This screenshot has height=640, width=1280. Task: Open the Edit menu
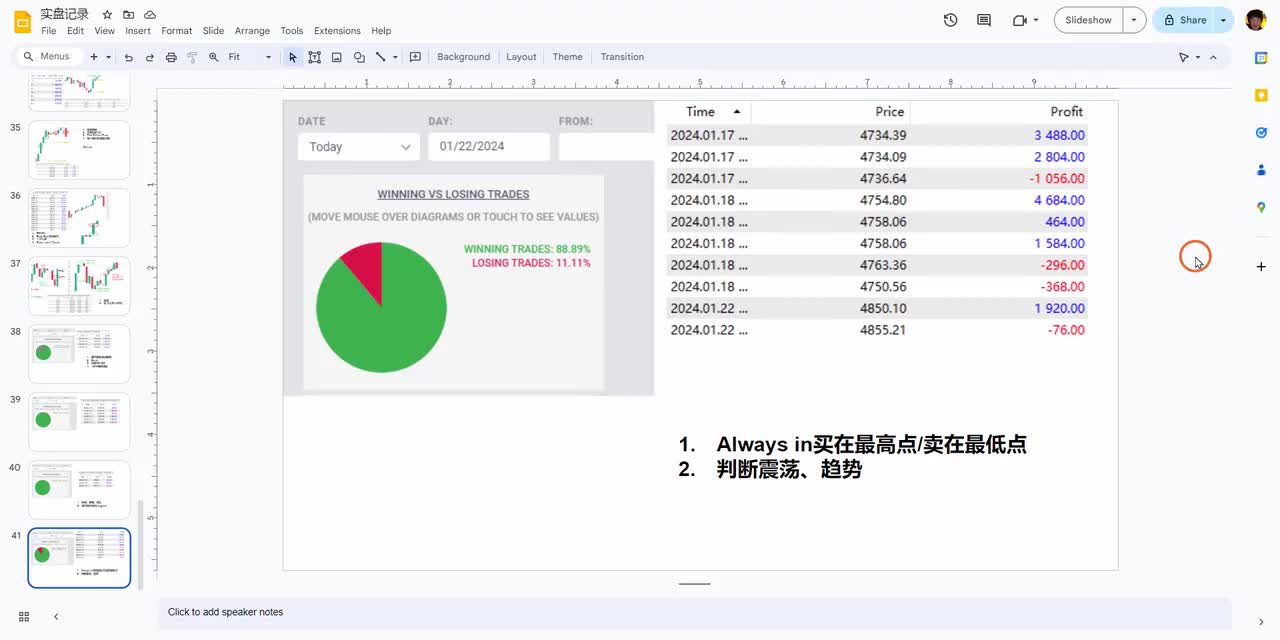click(x=76, y=31)
